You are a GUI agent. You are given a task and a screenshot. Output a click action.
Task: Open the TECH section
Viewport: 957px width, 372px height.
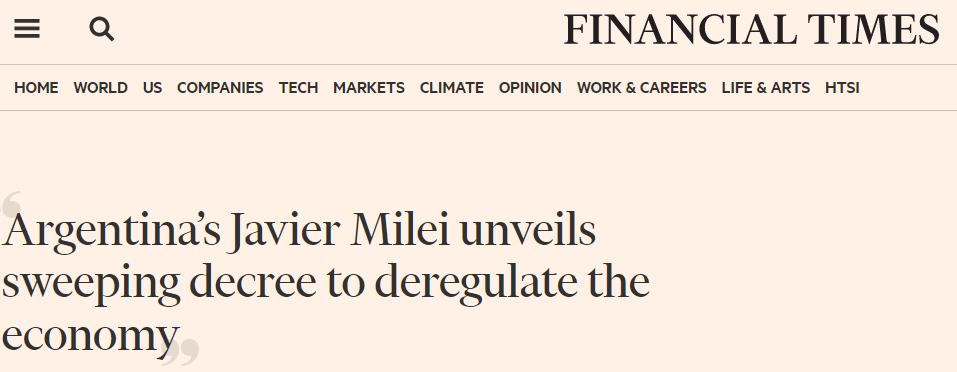click(298, 88)
